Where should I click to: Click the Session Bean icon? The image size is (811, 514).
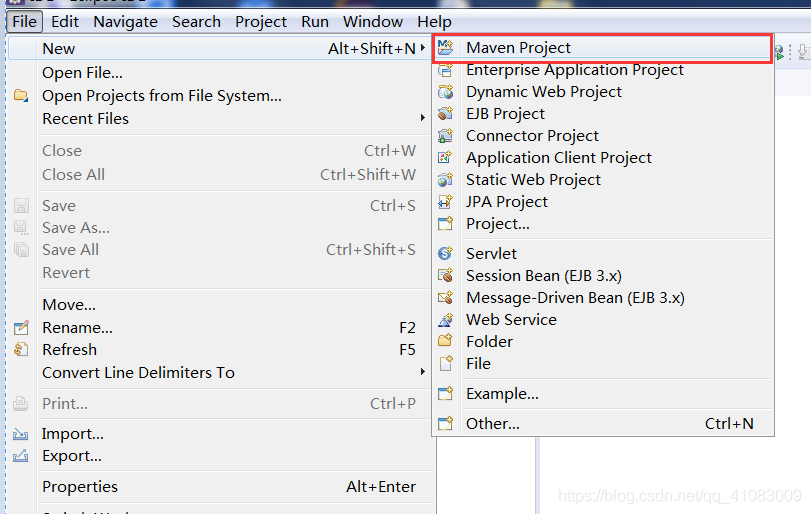pos(445,276)
